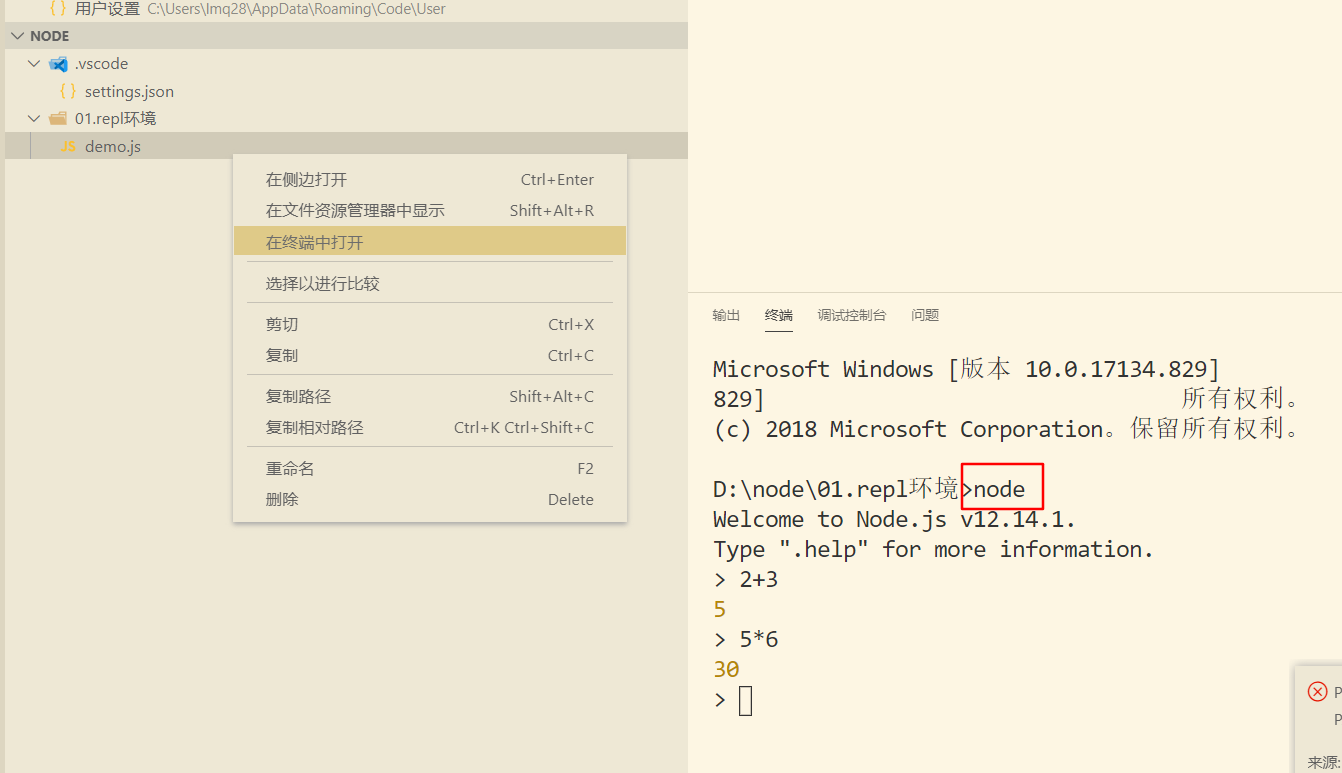Image resolution: width=1342 pixels, height=773 pixels.
Task: Collapse the 01.repl环境 folder chevron
Action: 35,119
